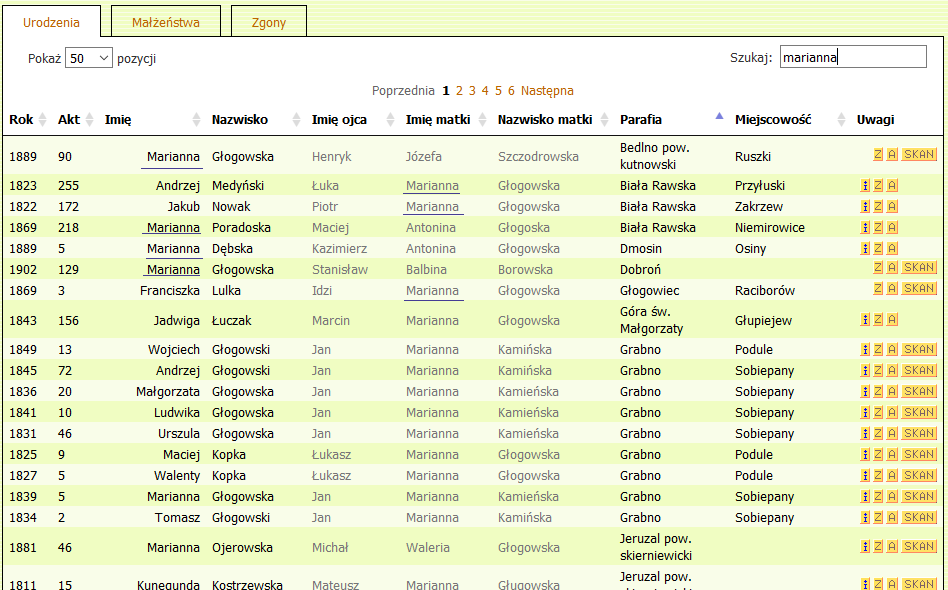Click the Szukaj search input field
Image resolution: width=948 pixels, height=590 pixels.
[852, 58]
